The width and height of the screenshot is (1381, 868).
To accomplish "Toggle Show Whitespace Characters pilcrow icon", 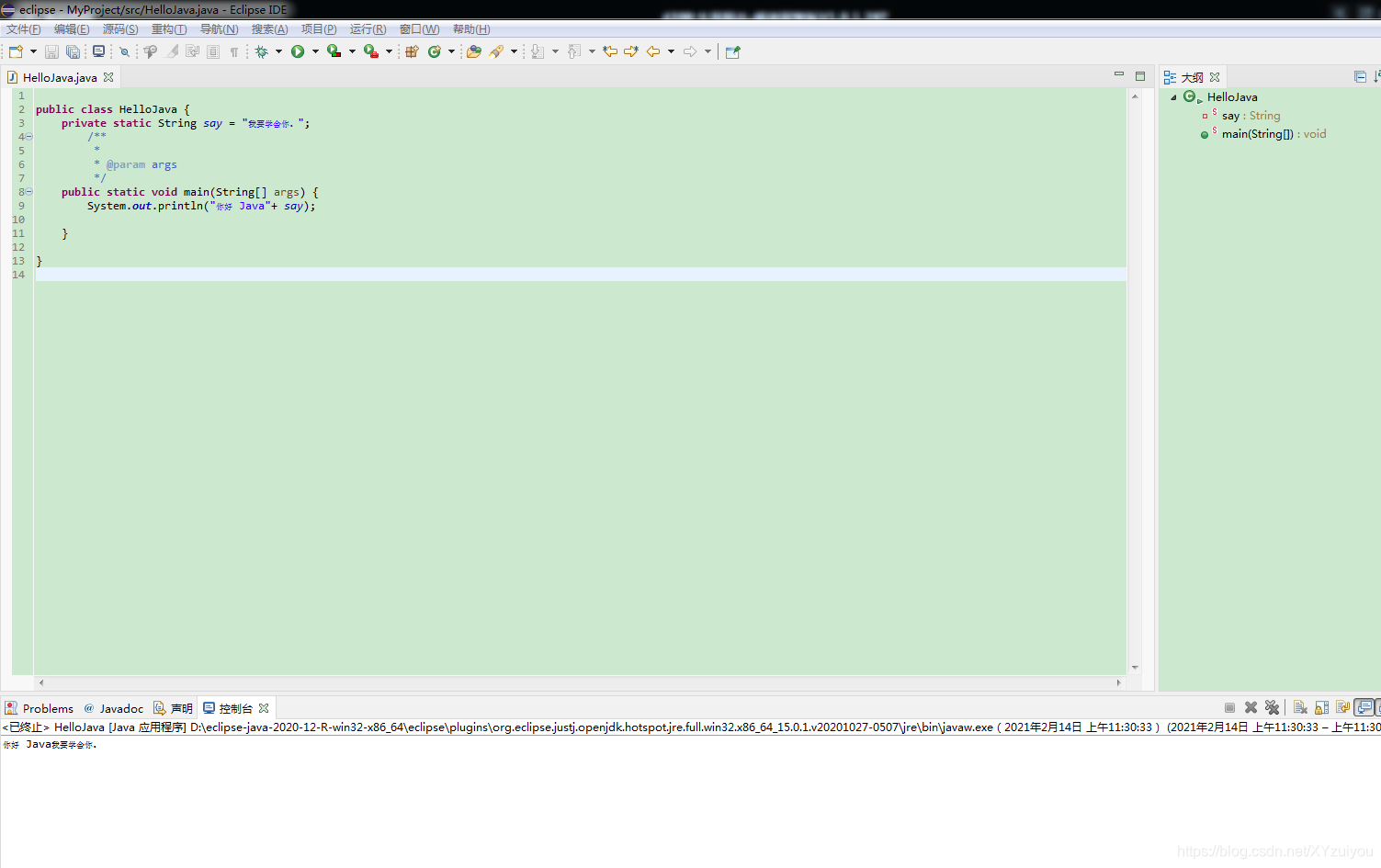I will click(233, 51).
